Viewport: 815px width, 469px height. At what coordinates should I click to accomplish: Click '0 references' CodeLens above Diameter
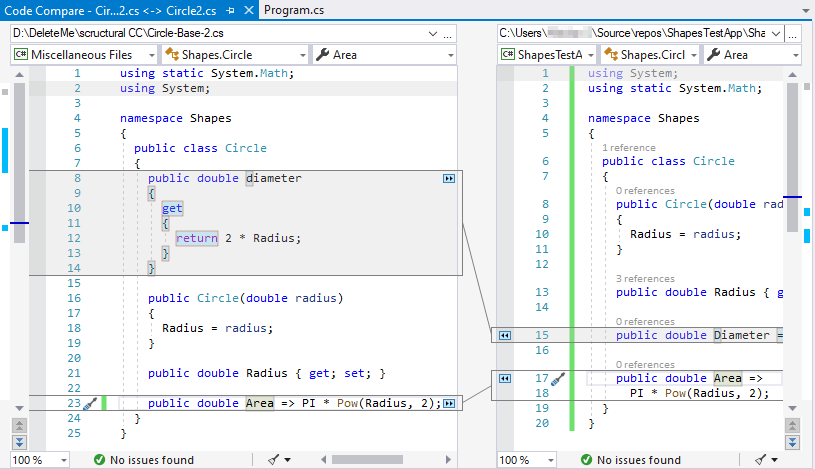click(x=645, y=322)
